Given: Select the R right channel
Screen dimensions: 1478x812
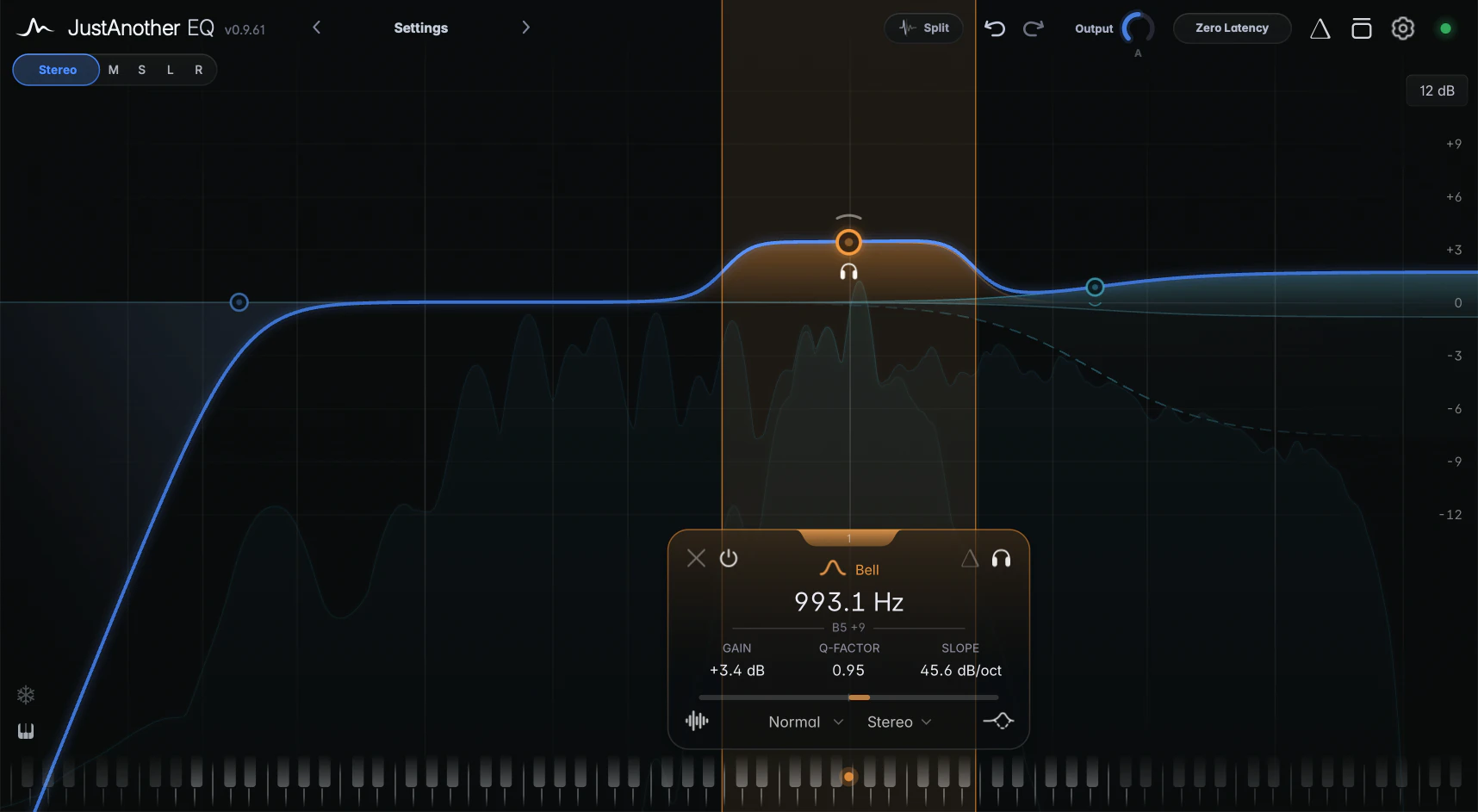Looking at the screenshot, I should click(x=199, y=70).
